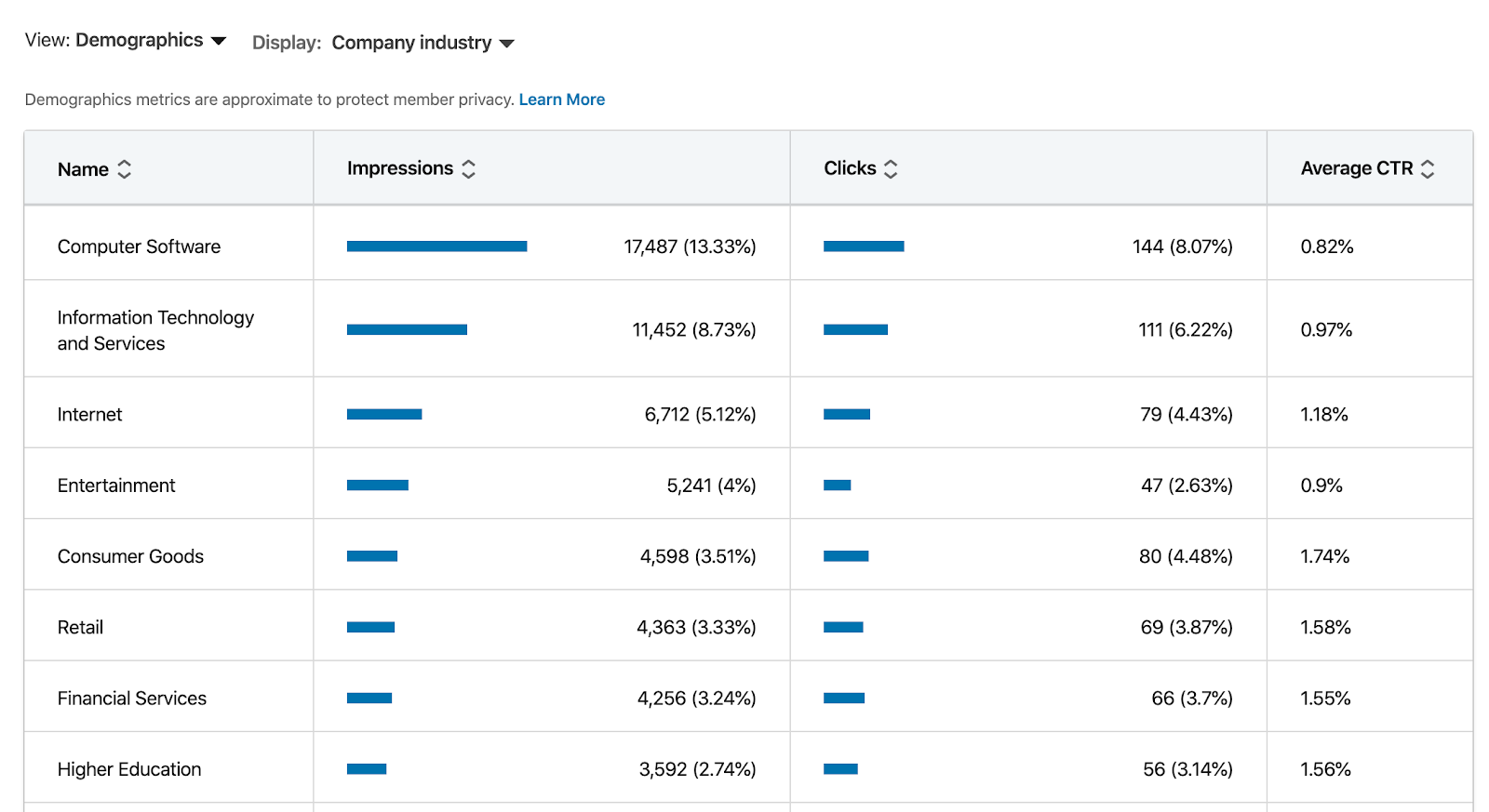
Task: Click the Impressions column header label
Action: 399,168
